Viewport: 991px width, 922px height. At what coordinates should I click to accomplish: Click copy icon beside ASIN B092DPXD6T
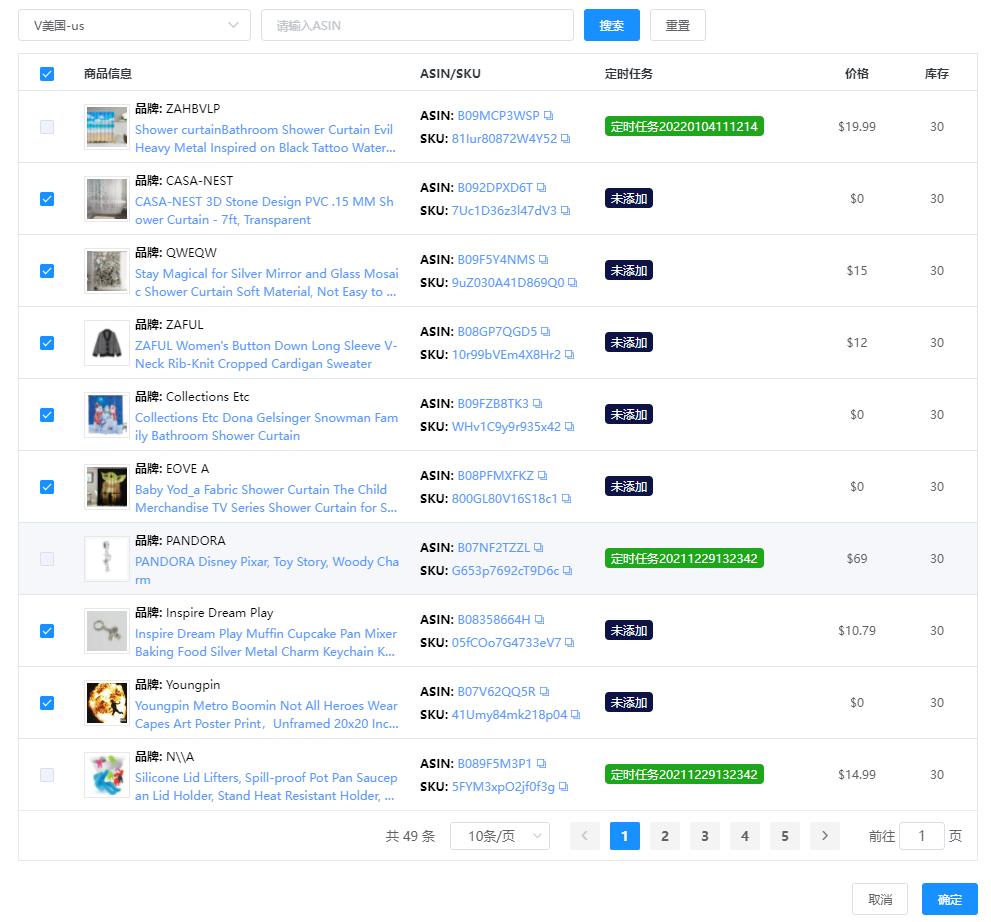coord(542,188)
